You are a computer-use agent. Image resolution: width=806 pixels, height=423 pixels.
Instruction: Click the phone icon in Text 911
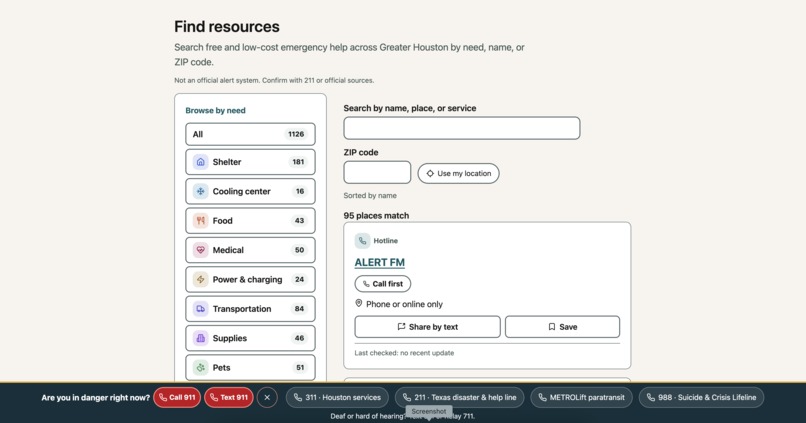click(214, 397)
